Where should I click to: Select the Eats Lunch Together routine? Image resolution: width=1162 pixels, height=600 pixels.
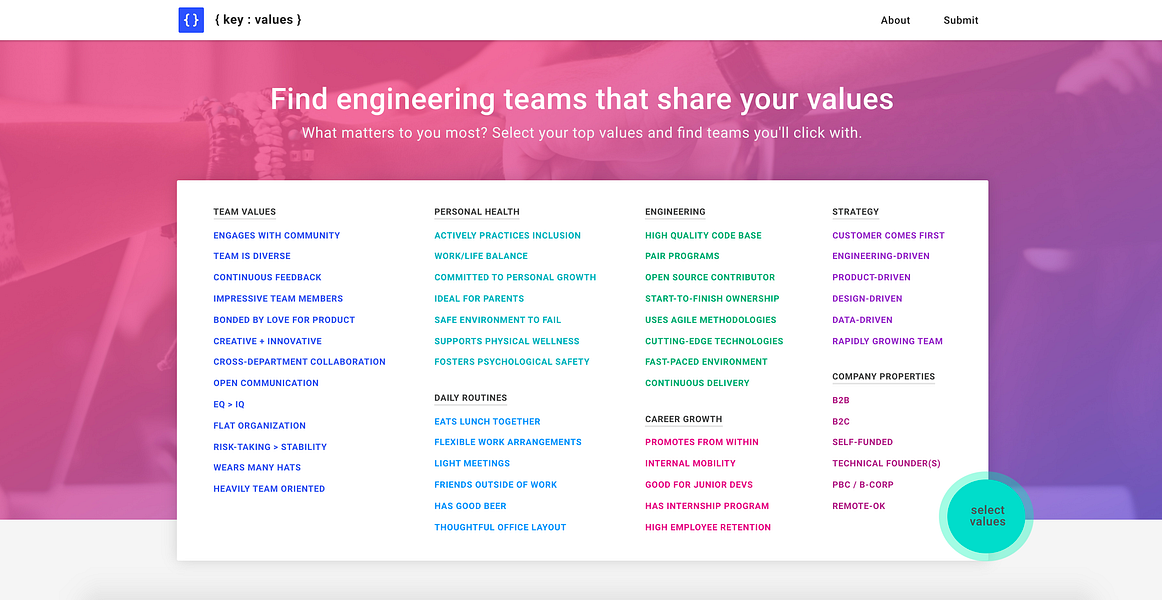tap(487, 421)
